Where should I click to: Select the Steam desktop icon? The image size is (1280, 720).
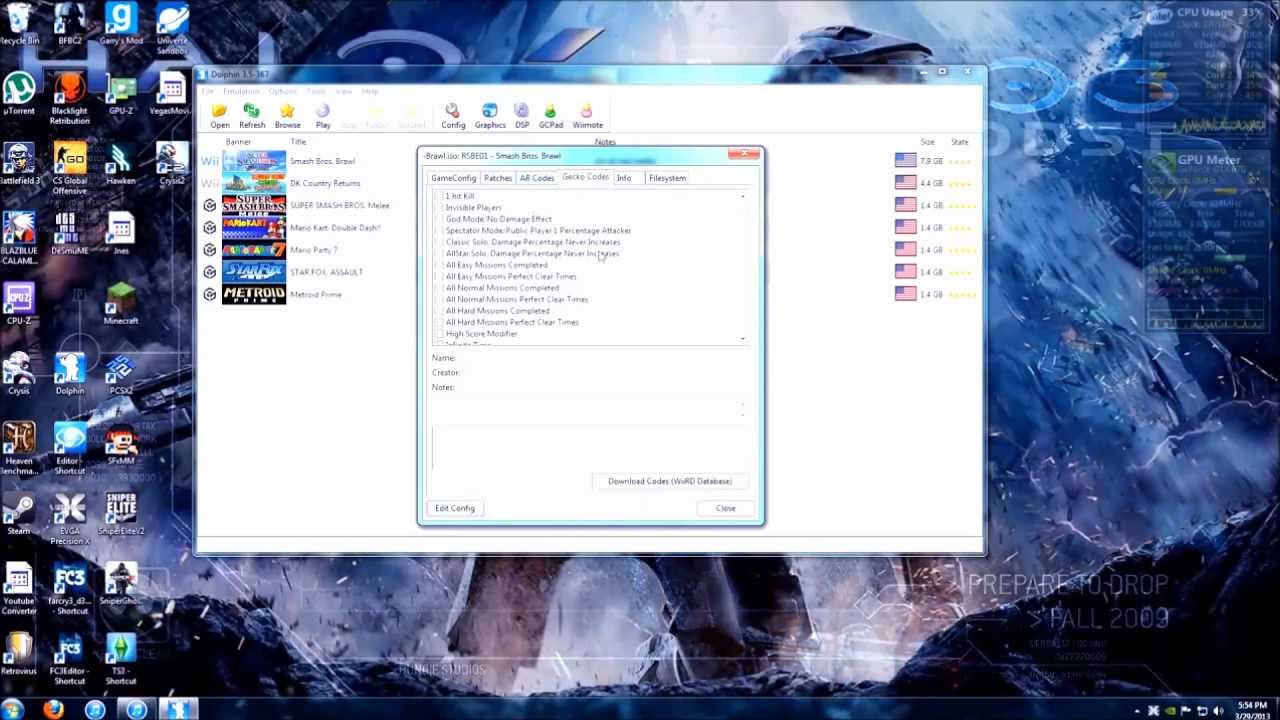pyautogui.click(x=19, y=514)
